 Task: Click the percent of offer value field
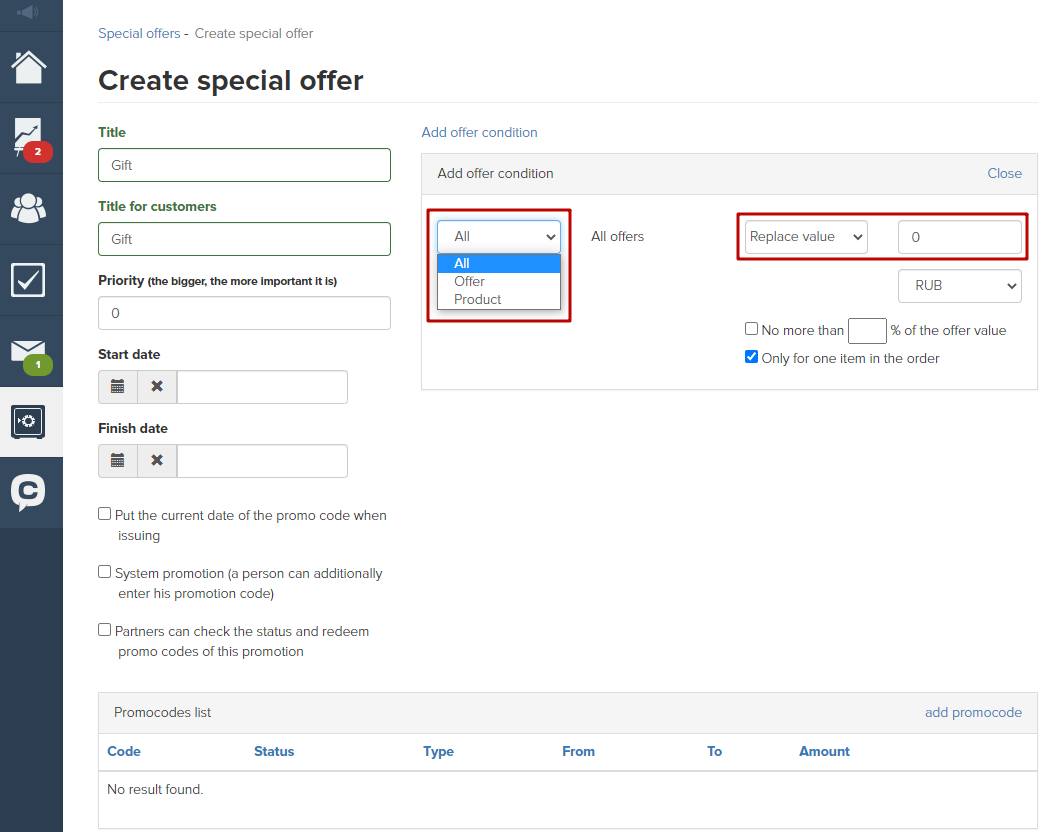(x=867, y=331)
